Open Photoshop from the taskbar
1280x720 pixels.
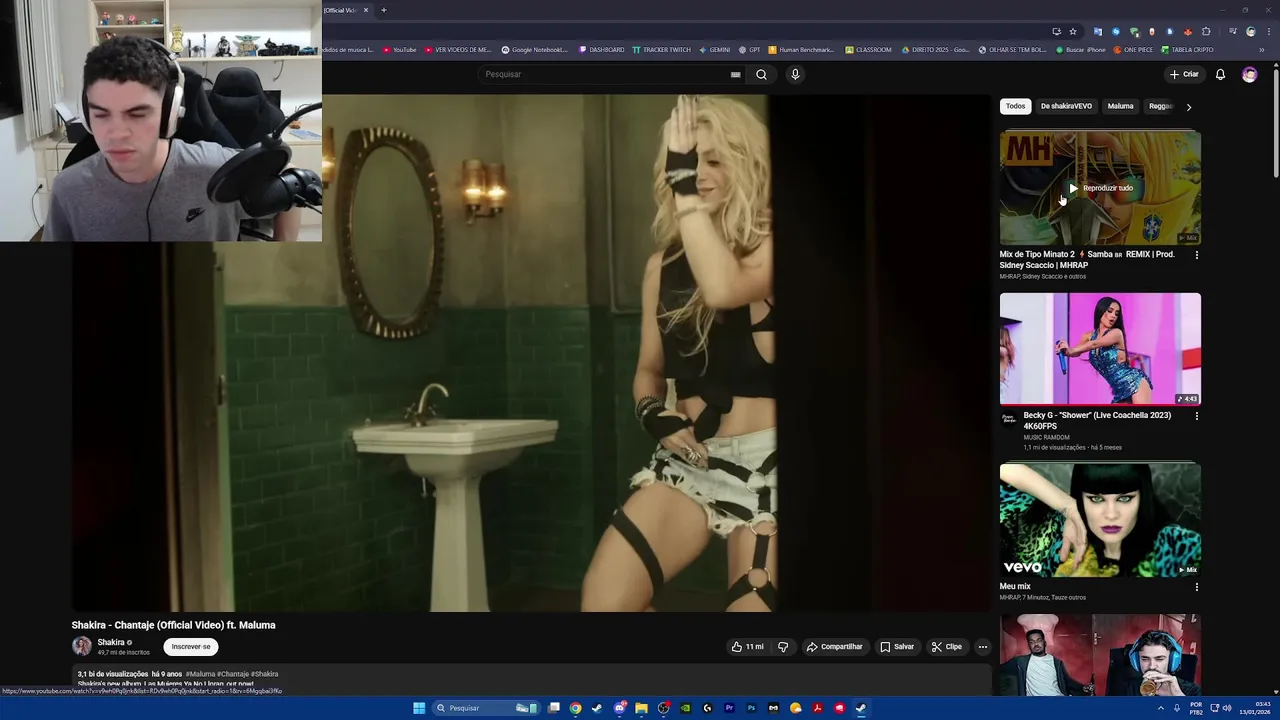tap(751, 708)
